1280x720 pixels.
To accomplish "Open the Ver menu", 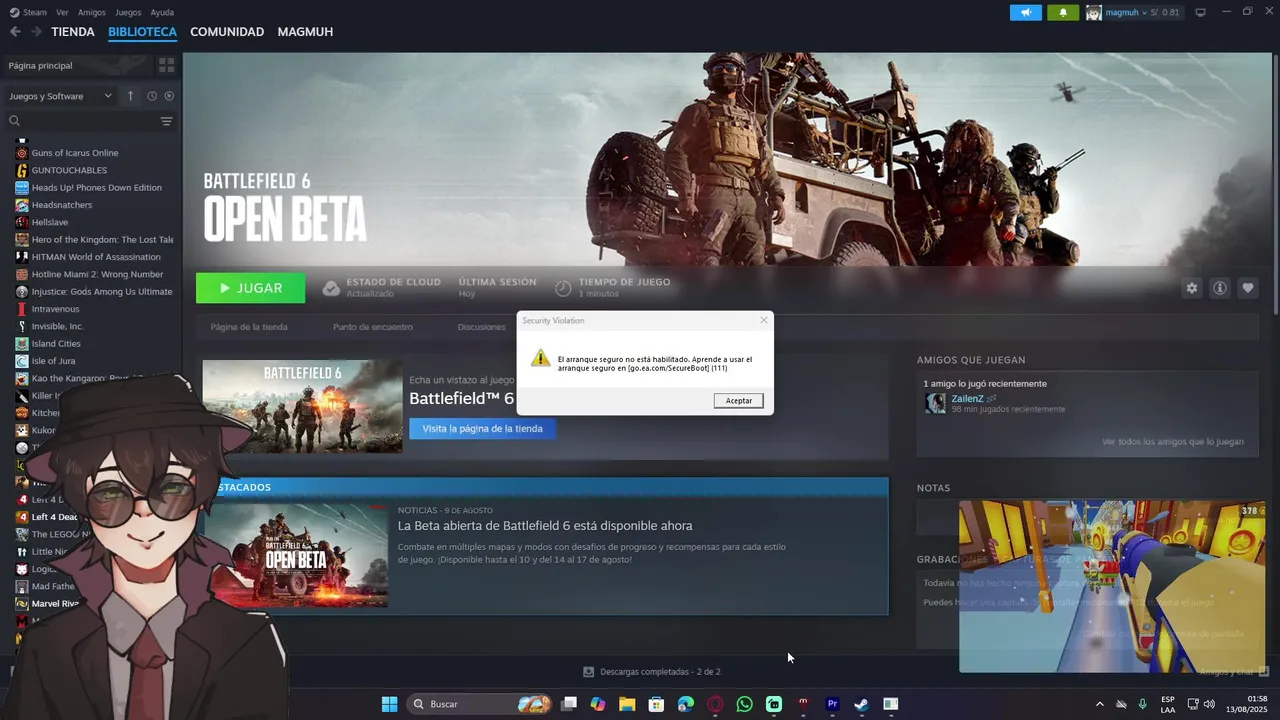I will [62, 12].
